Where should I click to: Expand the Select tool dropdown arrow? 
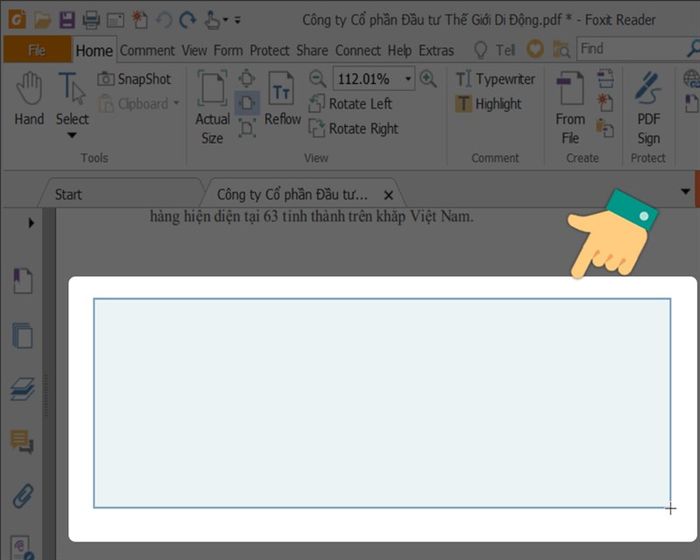72,135
